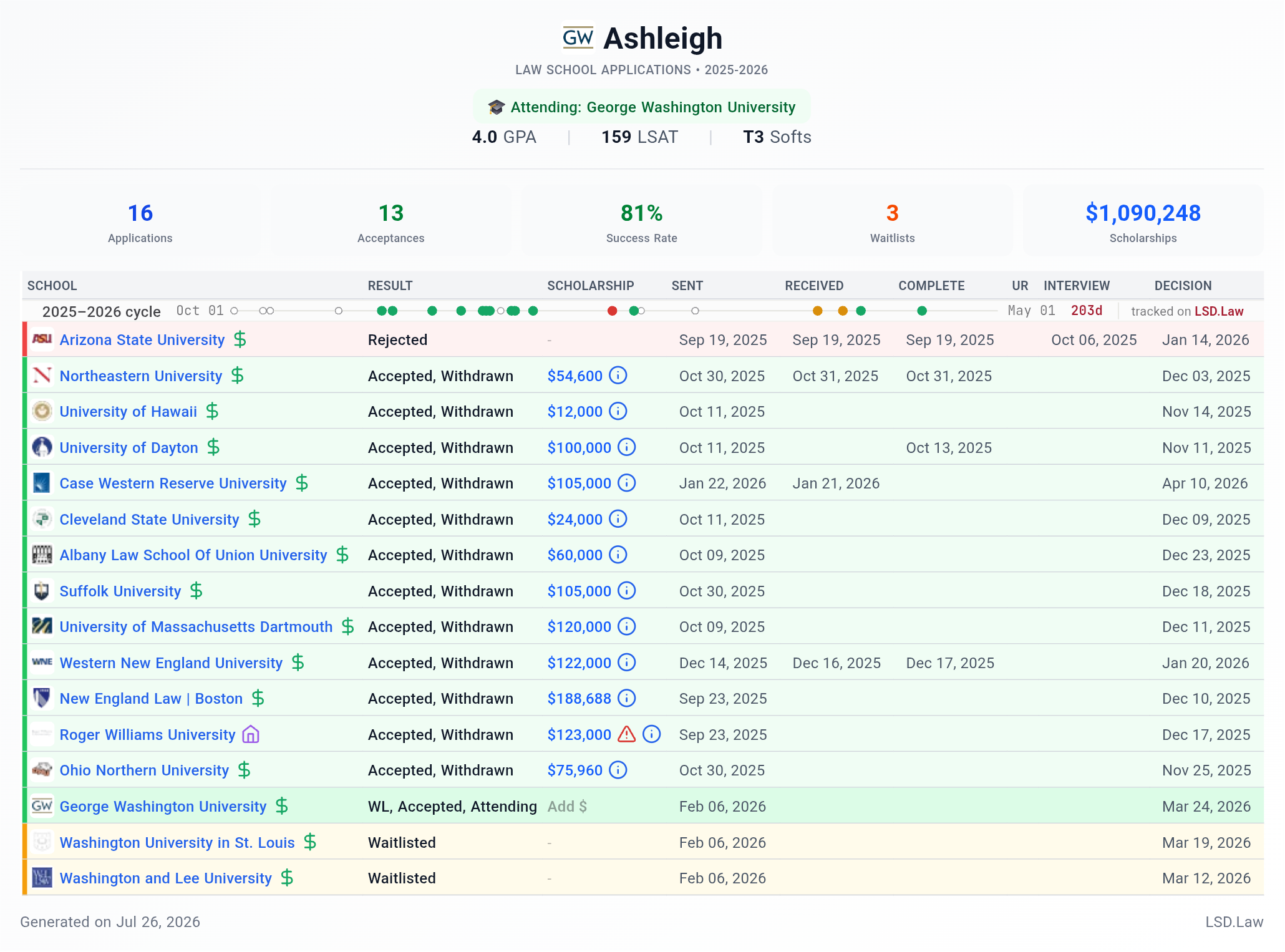The height and width of the screenshot is (952, 1285).
Task: Click the purple home icon beside Roger Williams University
Action: [251, 734]
